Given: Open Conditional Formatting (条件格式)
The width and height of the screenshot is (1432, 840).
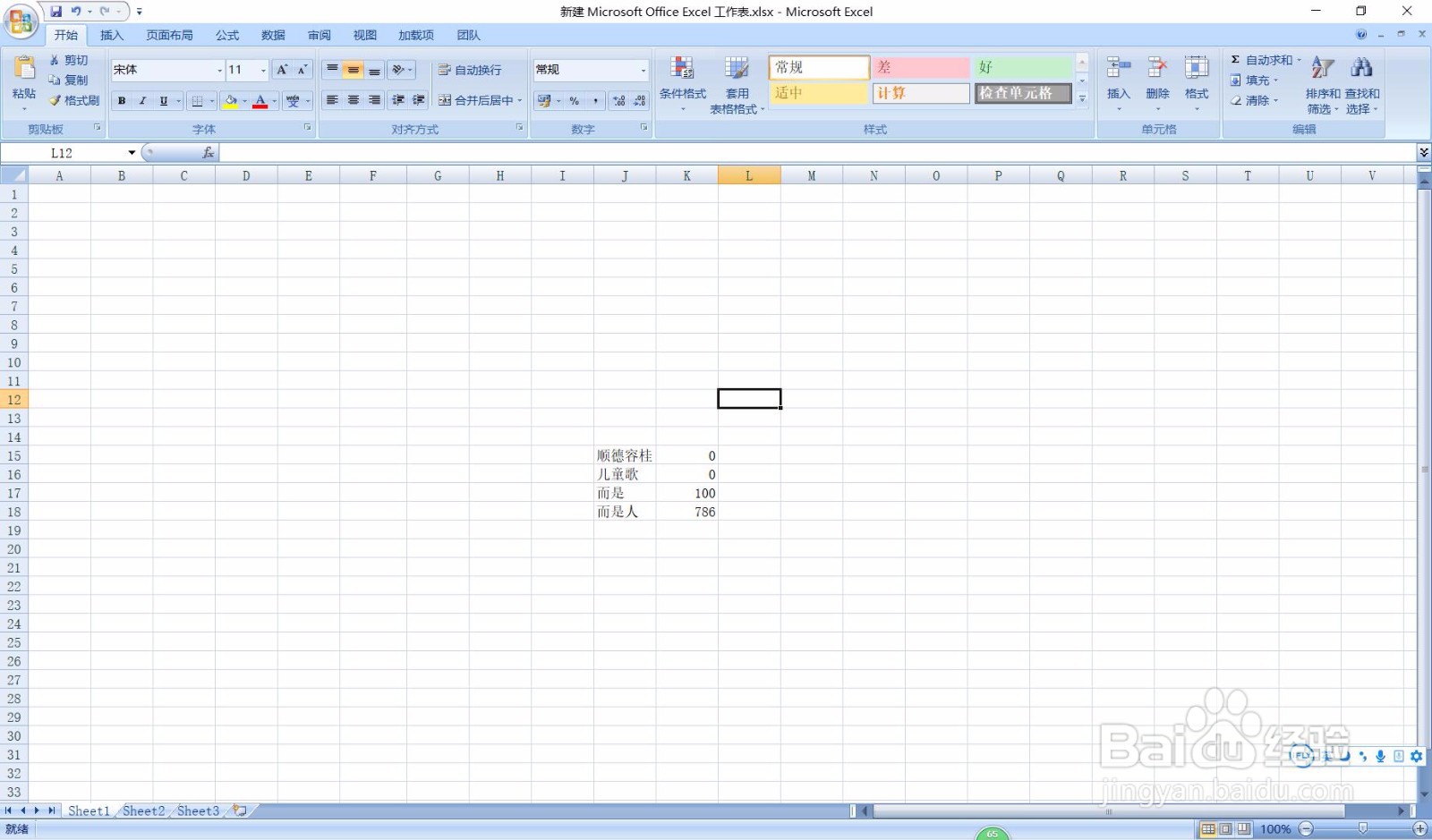Looking at the screenshot, I should click(x=683, y=85).
